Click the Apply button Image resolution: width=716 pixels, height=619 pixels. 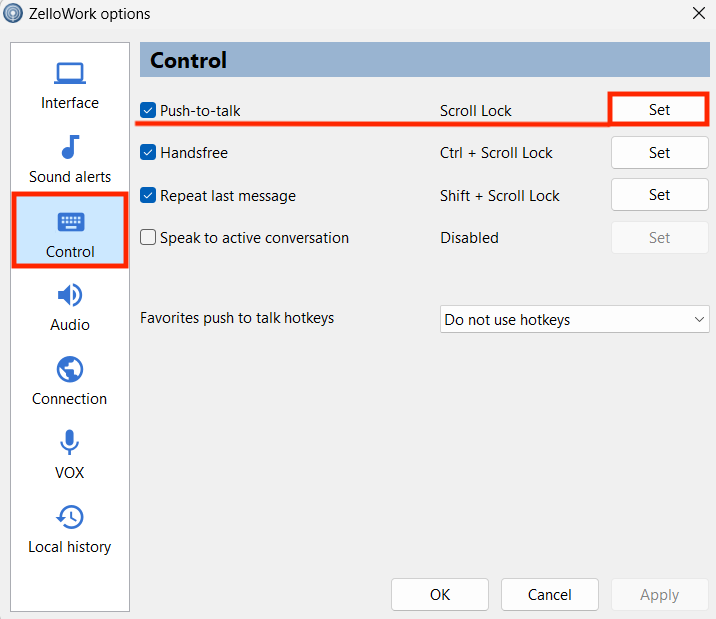click(x=659, y=594)
